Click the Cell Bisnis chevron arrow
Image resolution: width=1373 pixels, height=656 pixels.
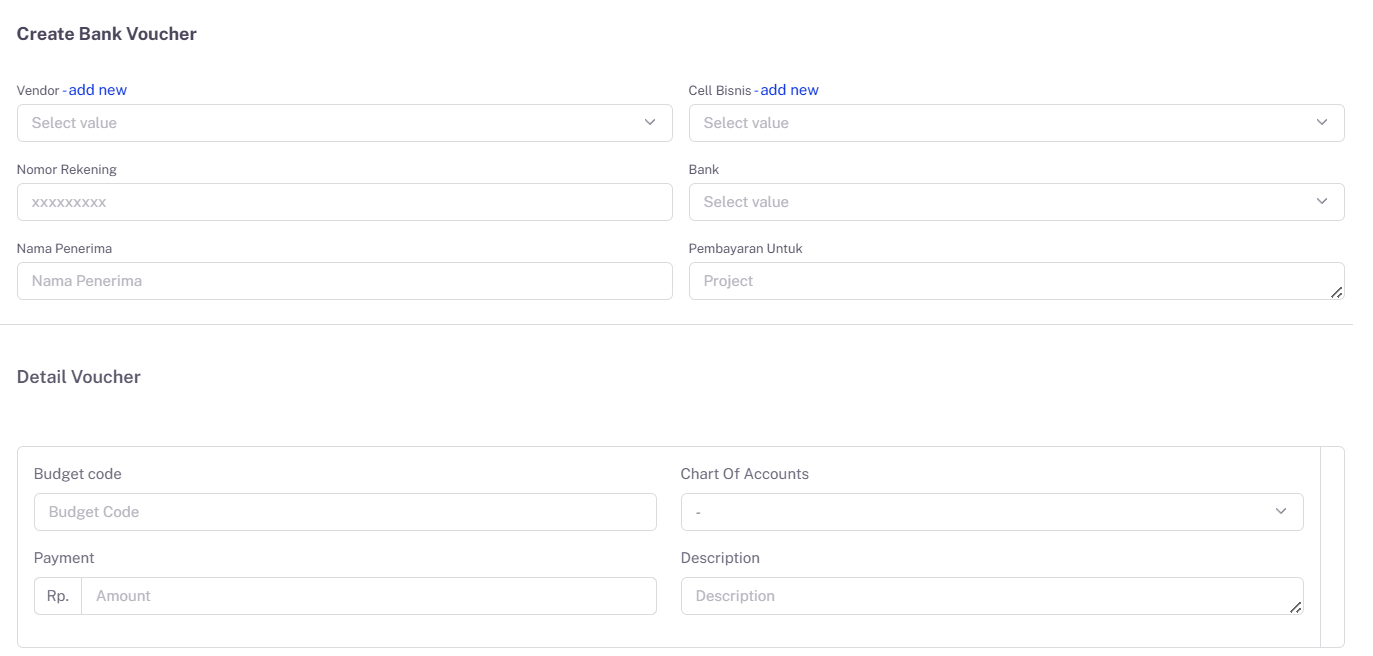coord(1322,122)
